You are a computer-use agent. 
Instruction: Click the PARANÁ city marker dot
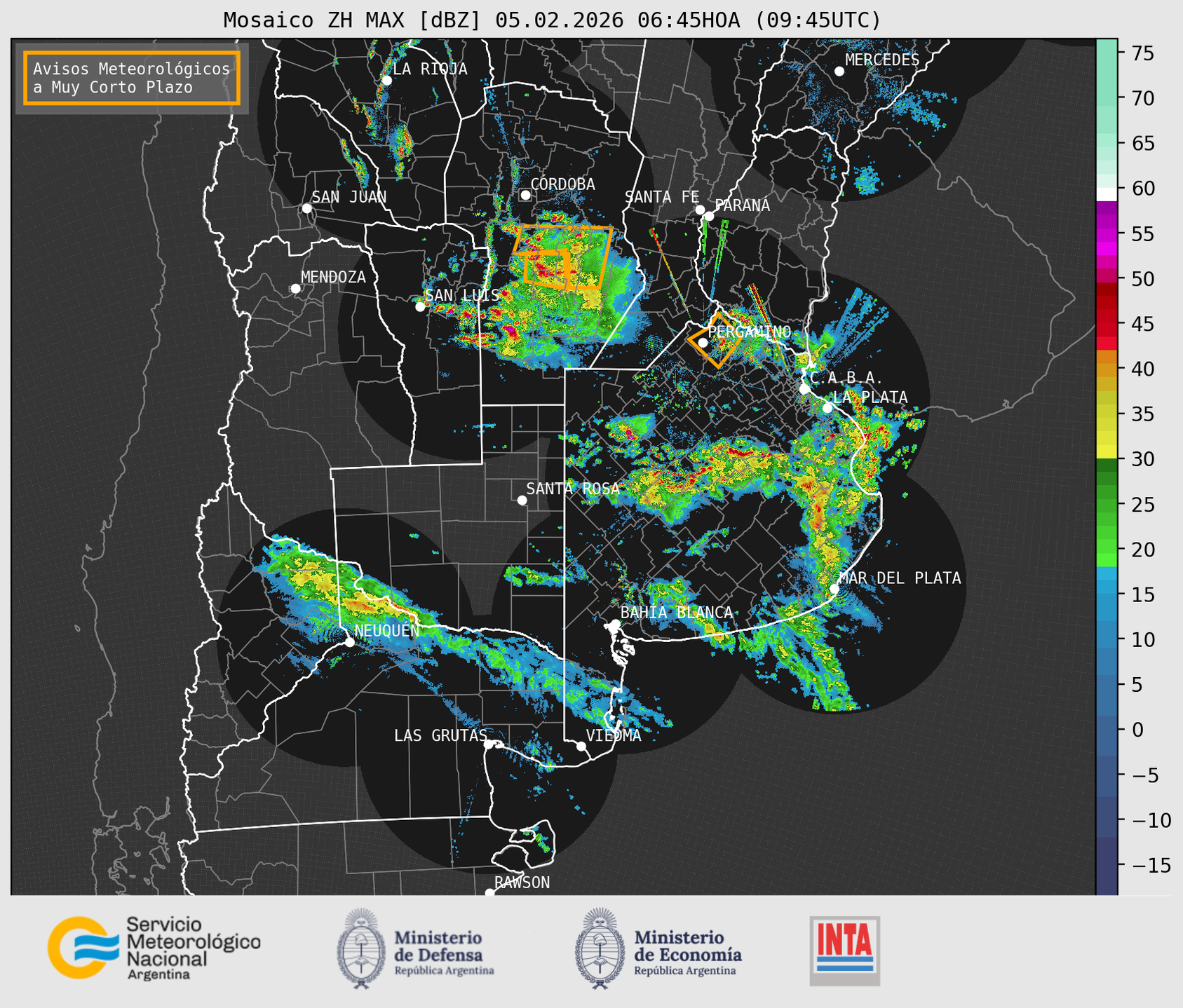pyautogui.click(x=709, y=216)
